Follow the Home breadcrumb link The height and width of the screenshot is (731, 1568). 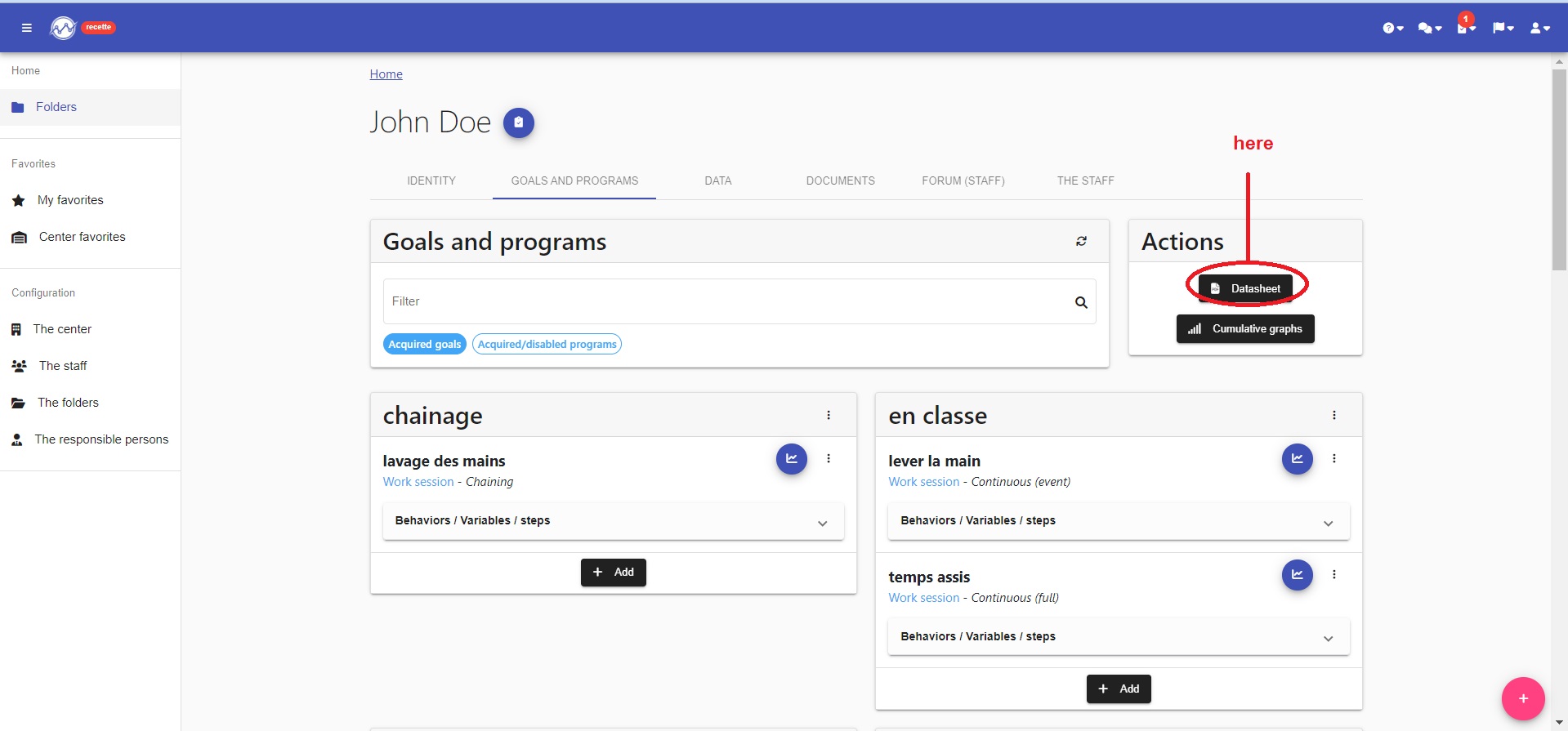click(386, 74)
